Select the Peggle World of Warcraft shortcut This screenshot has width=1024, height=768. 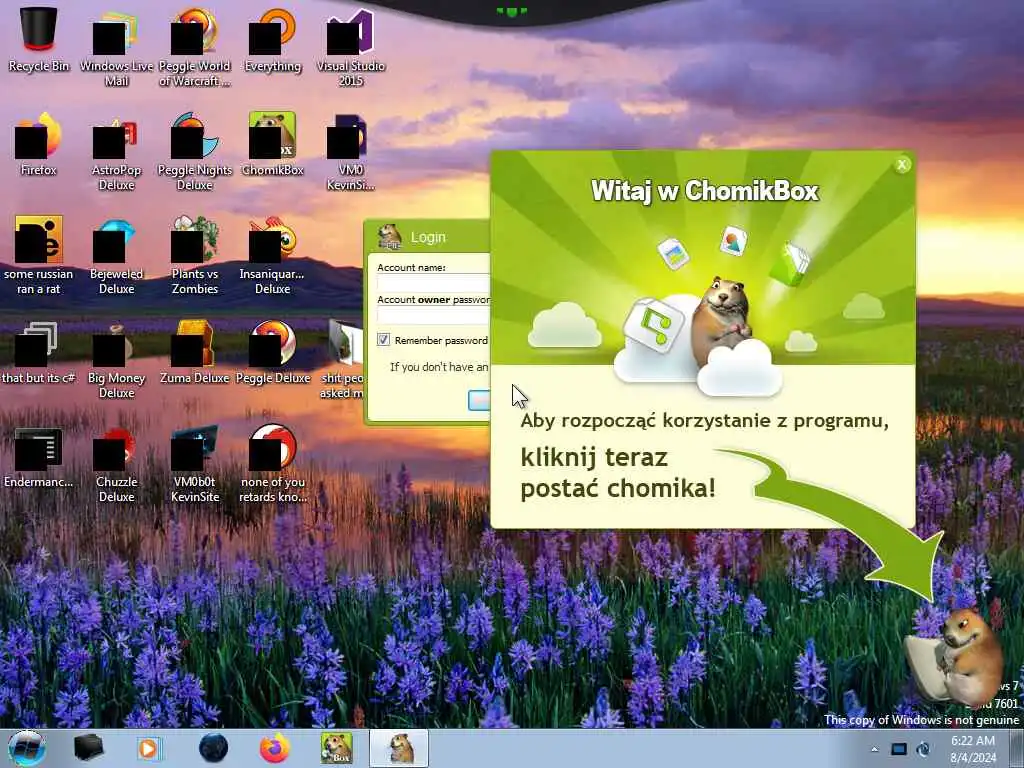[x=195, y=46]
